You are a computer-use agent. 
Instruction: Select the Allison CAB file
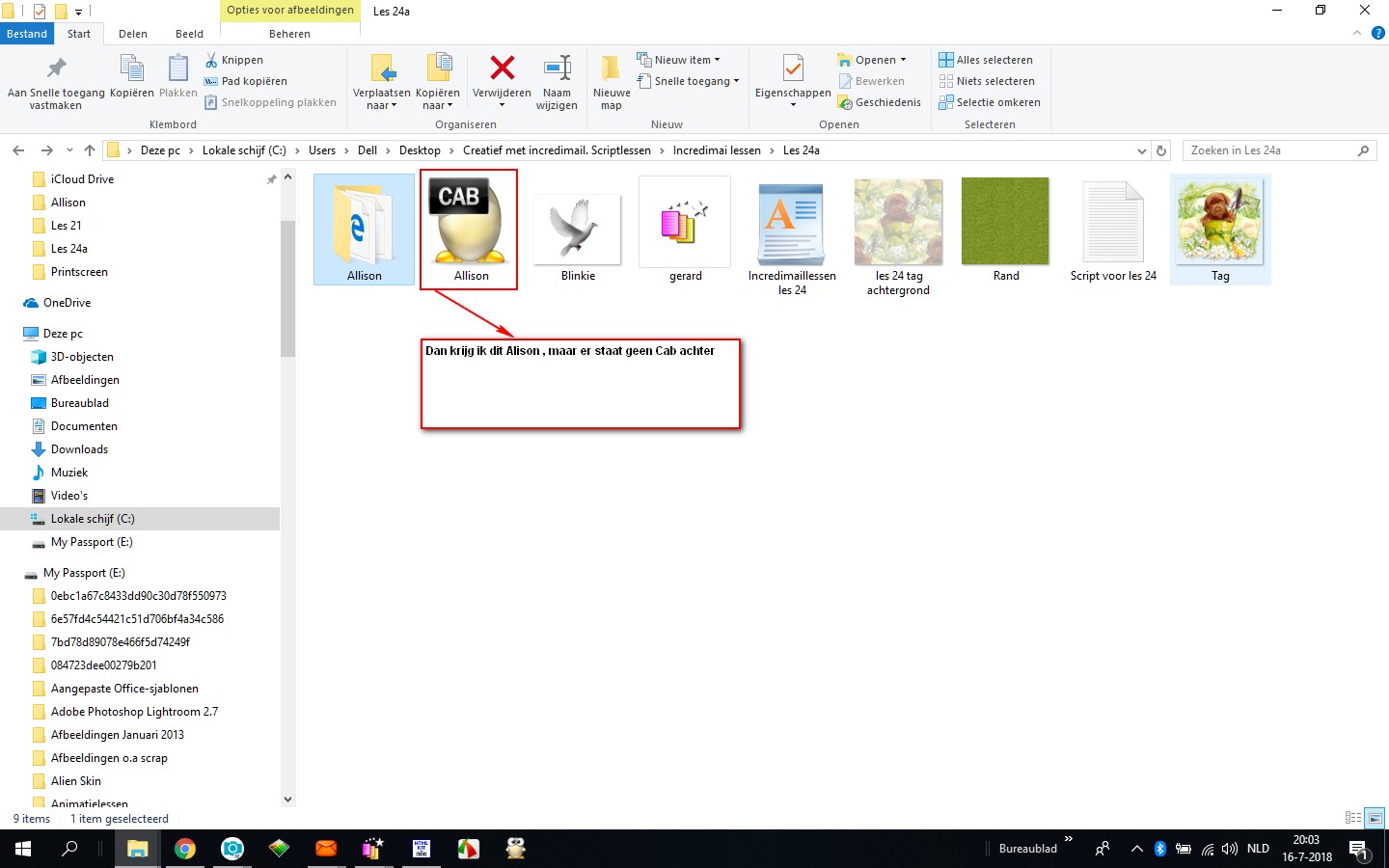(471, 230)
